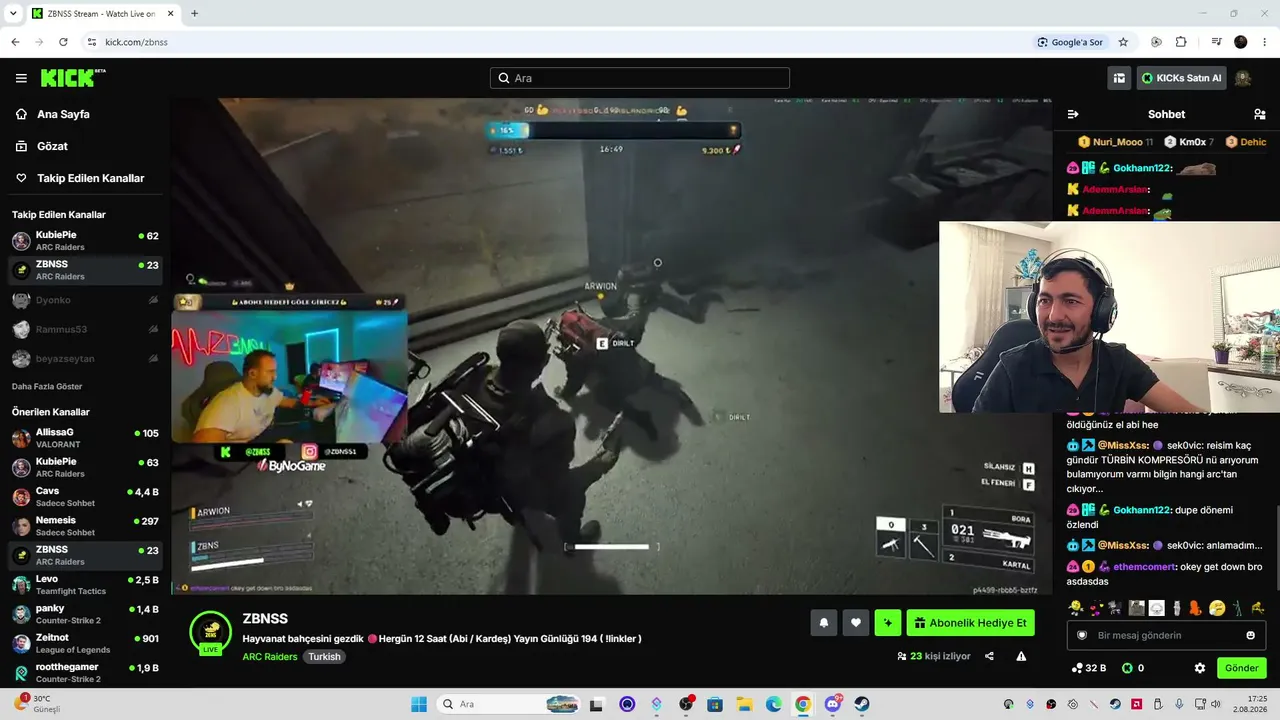Open recommended channel Zeitnot
1280x720 pixels.
click(x=85, y=643)
